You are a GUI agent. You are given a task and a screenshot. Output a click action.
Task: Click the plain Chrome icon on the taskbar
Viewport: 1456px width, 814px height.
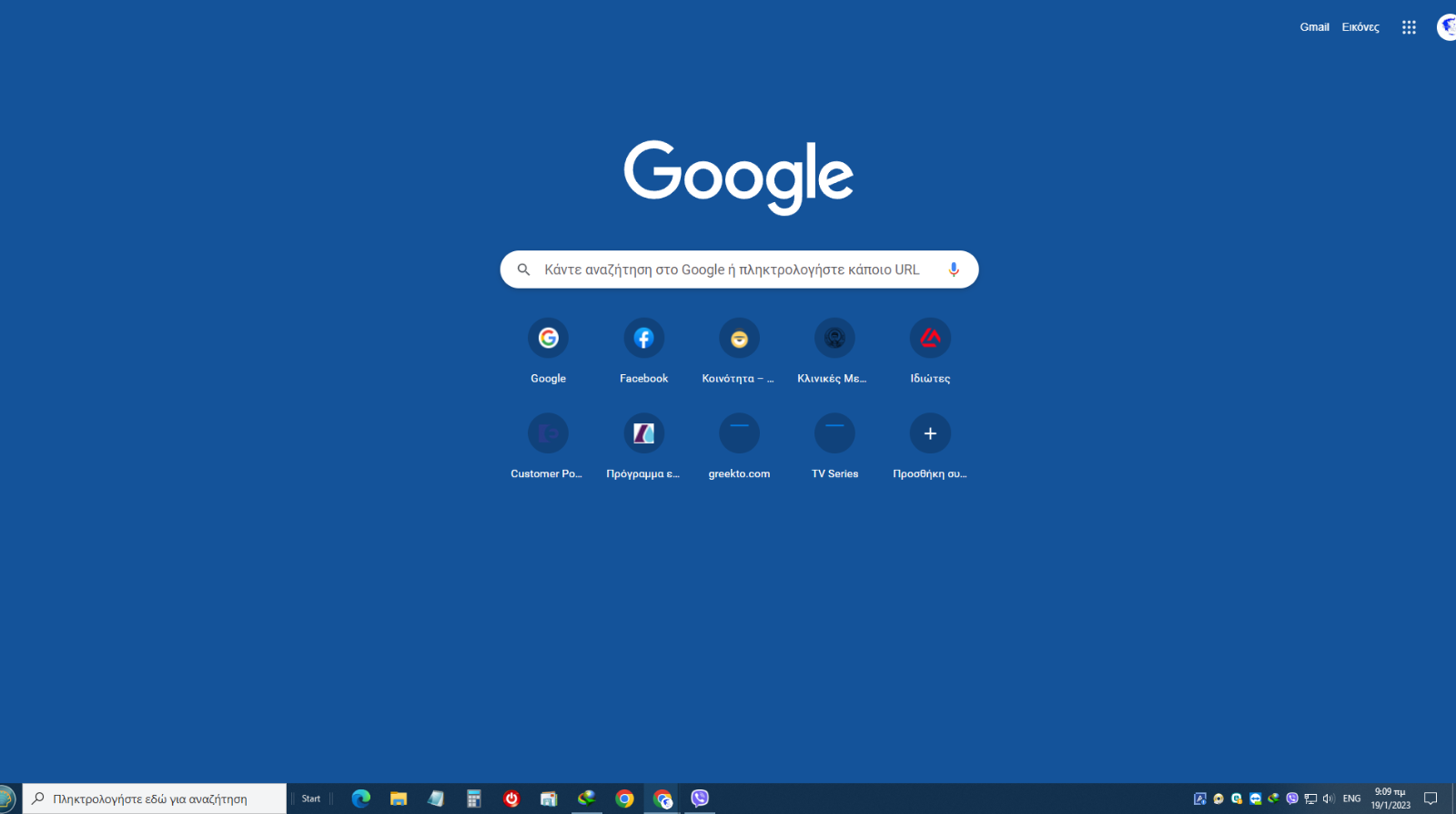624,799
